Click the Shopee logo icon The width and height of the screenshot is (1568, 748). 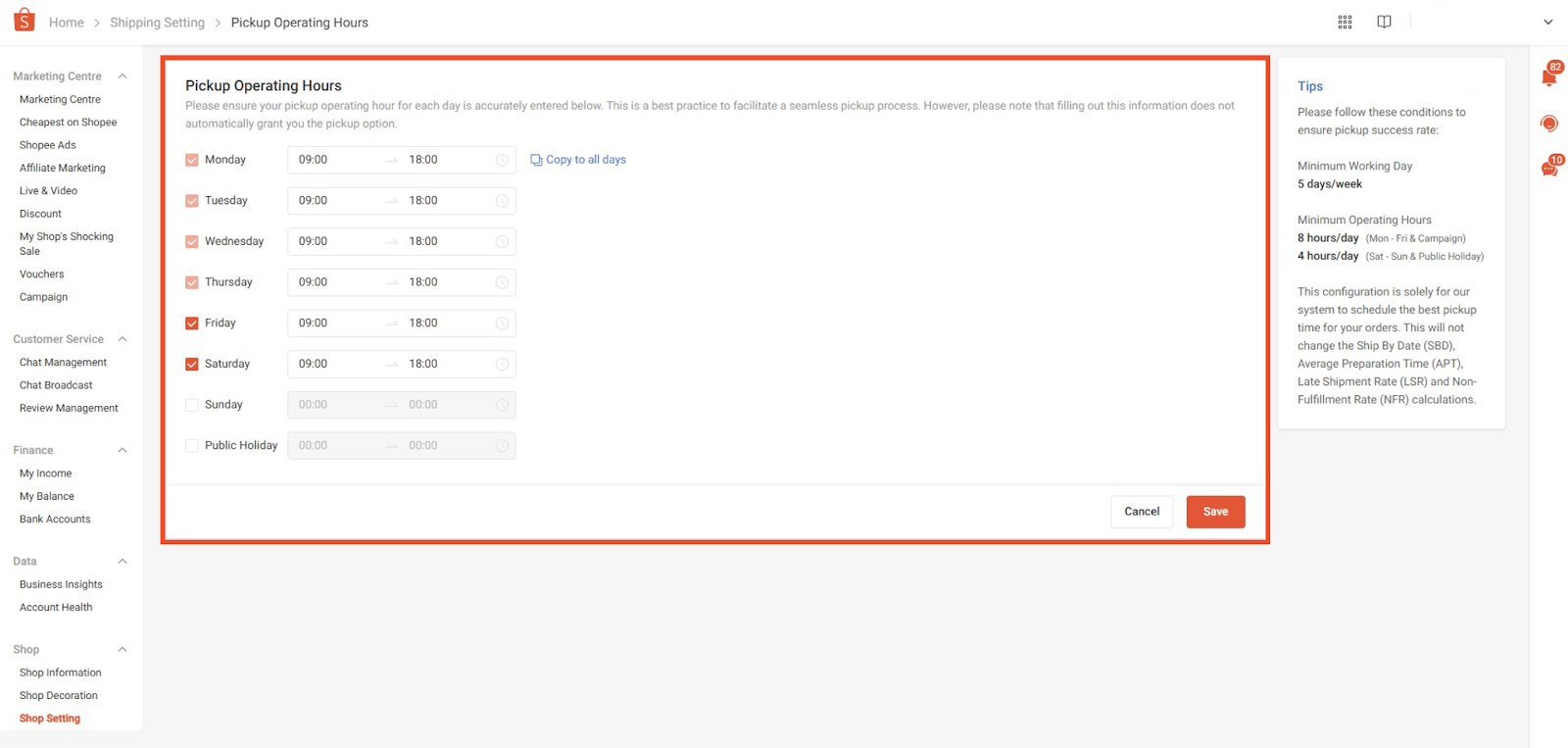coord(24,21)
